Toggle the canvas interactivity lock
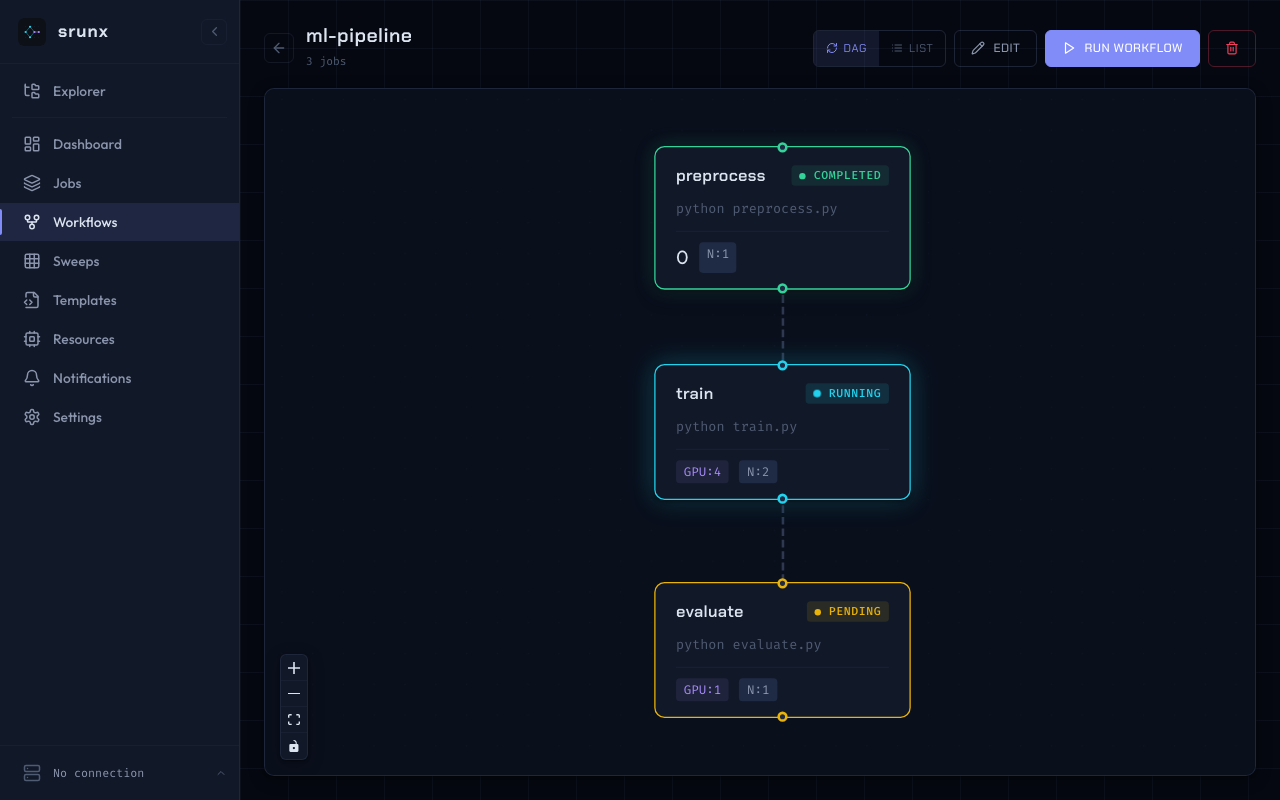The width and height of the screenshot is (1280, 800). (294, 746)
